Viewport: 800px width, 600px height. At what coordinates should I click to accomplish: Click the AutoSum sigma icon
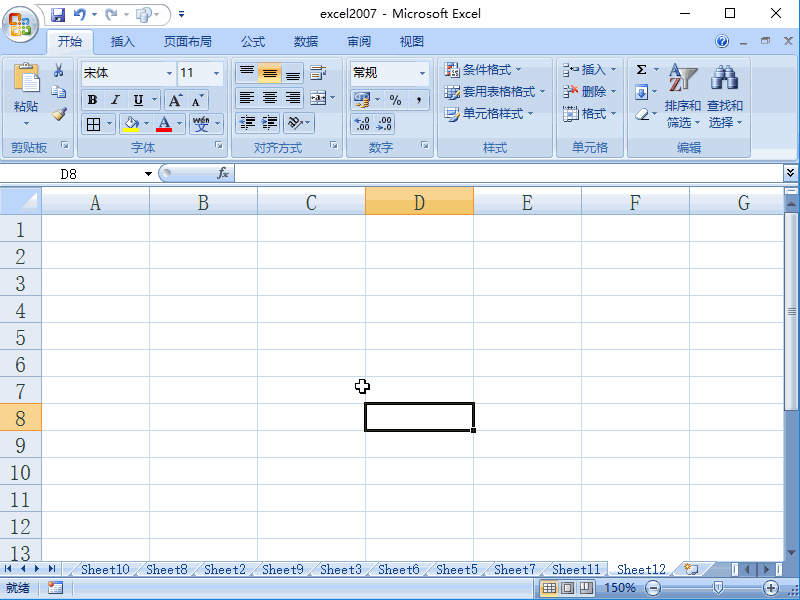tap(642, 69)
